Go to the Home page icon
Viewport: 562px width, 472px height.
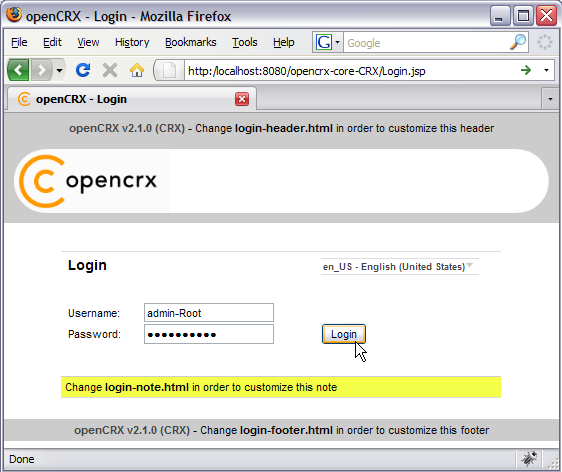coord(137,70)
